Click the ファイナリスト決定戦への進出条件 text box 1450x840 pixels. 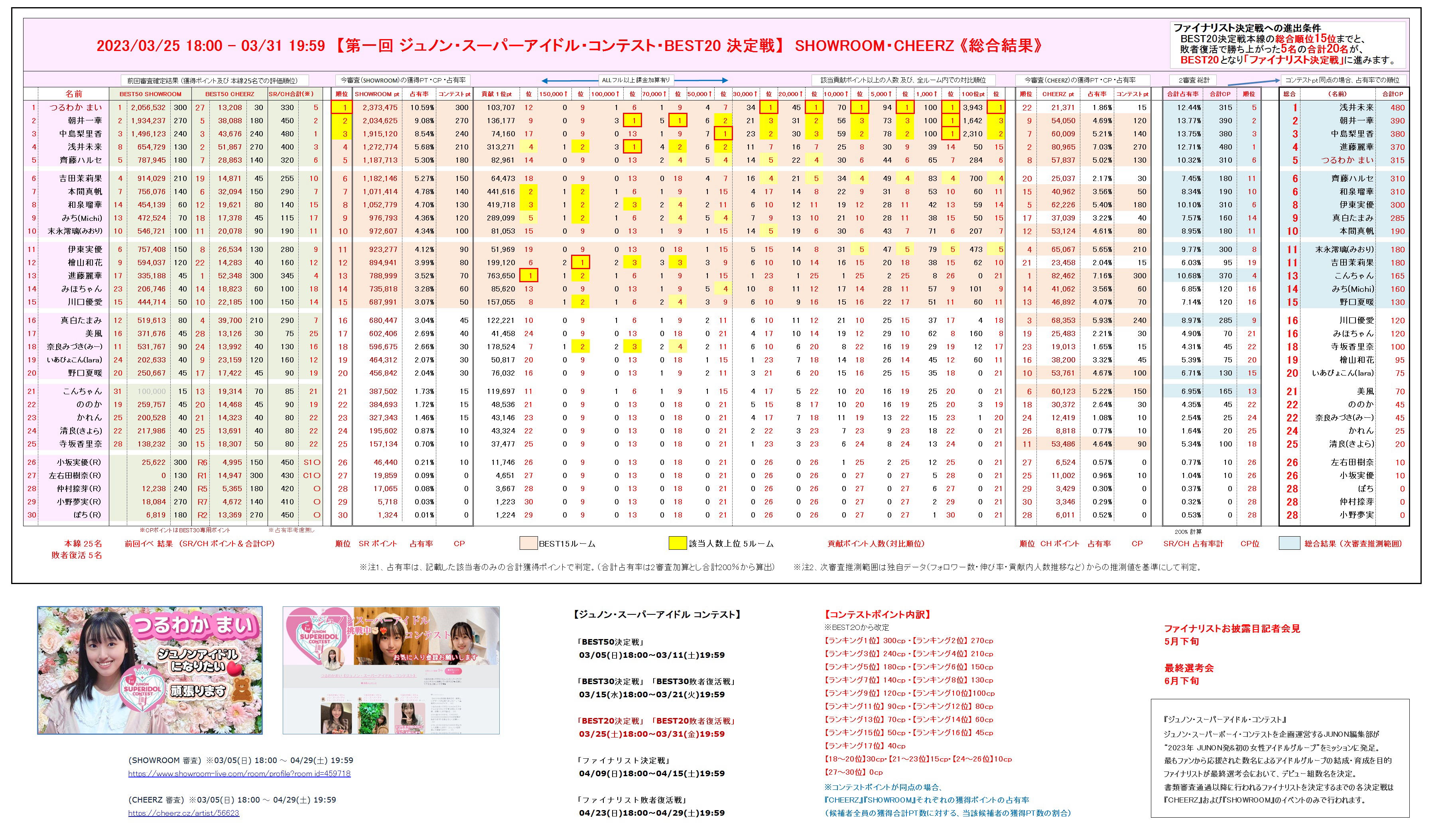[1288, 44]
